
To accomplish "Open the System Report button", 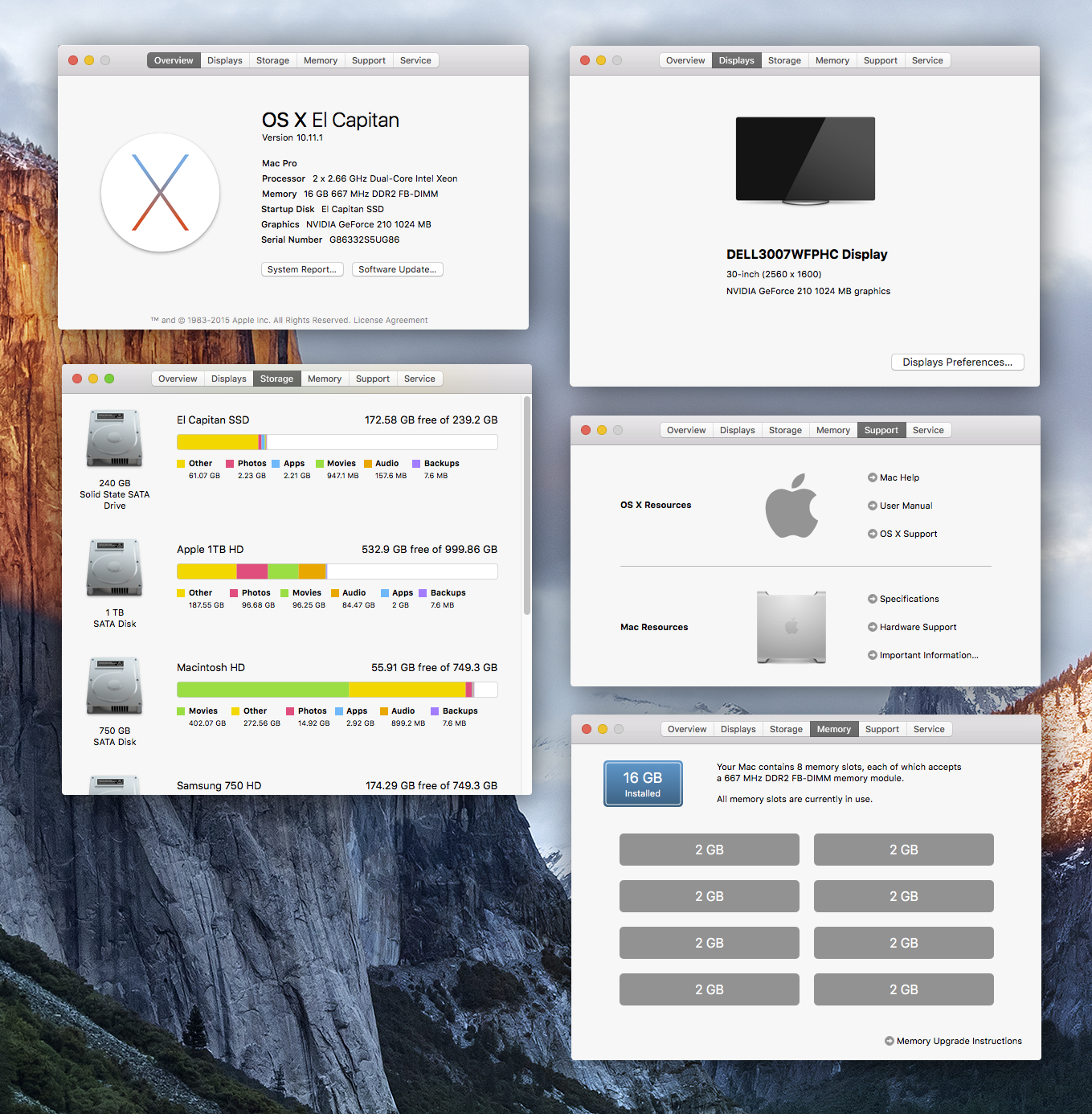I will (302, 269).
